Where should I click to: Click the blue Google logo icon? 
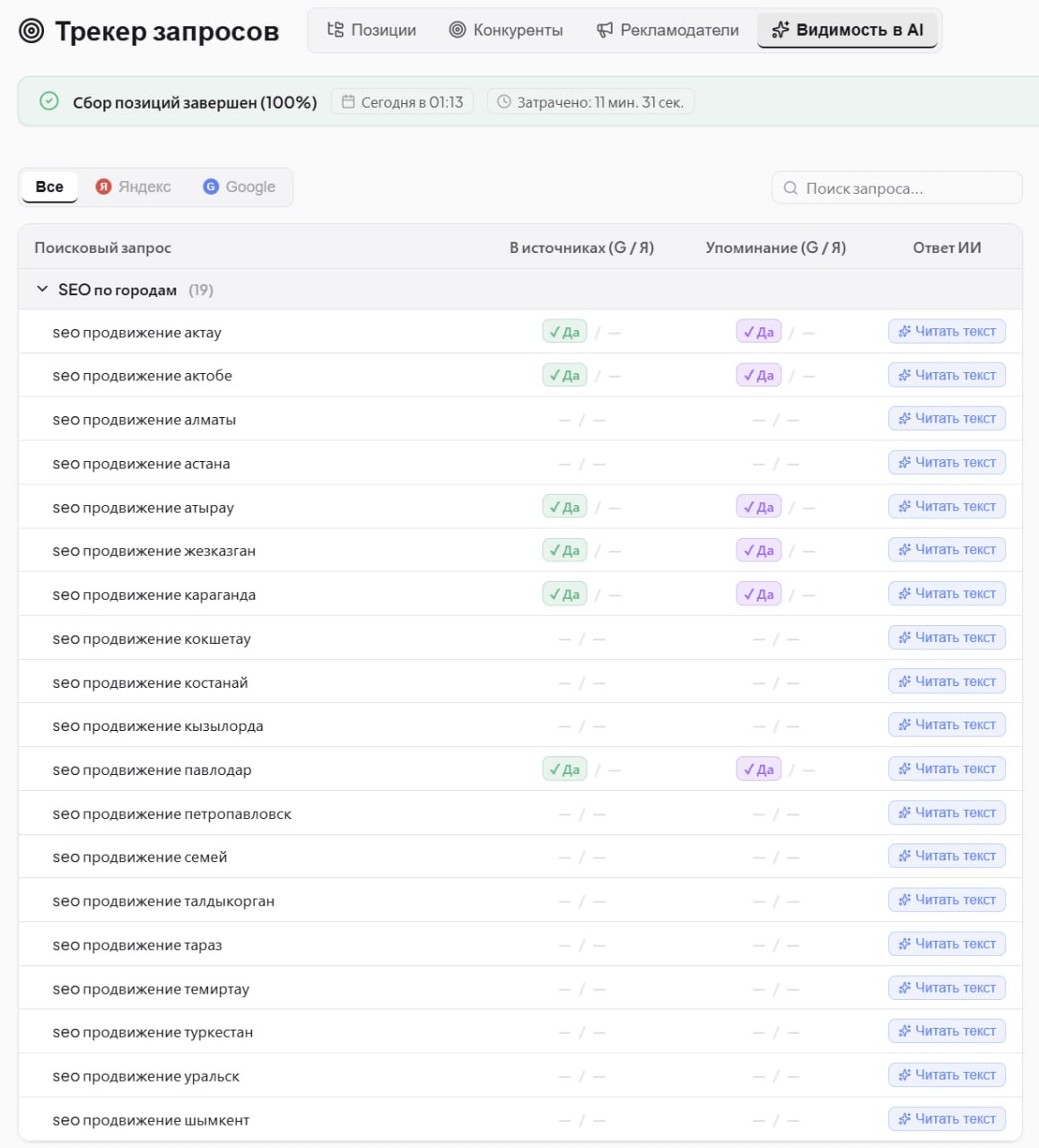pyautogui.click(x=211, y=187)
